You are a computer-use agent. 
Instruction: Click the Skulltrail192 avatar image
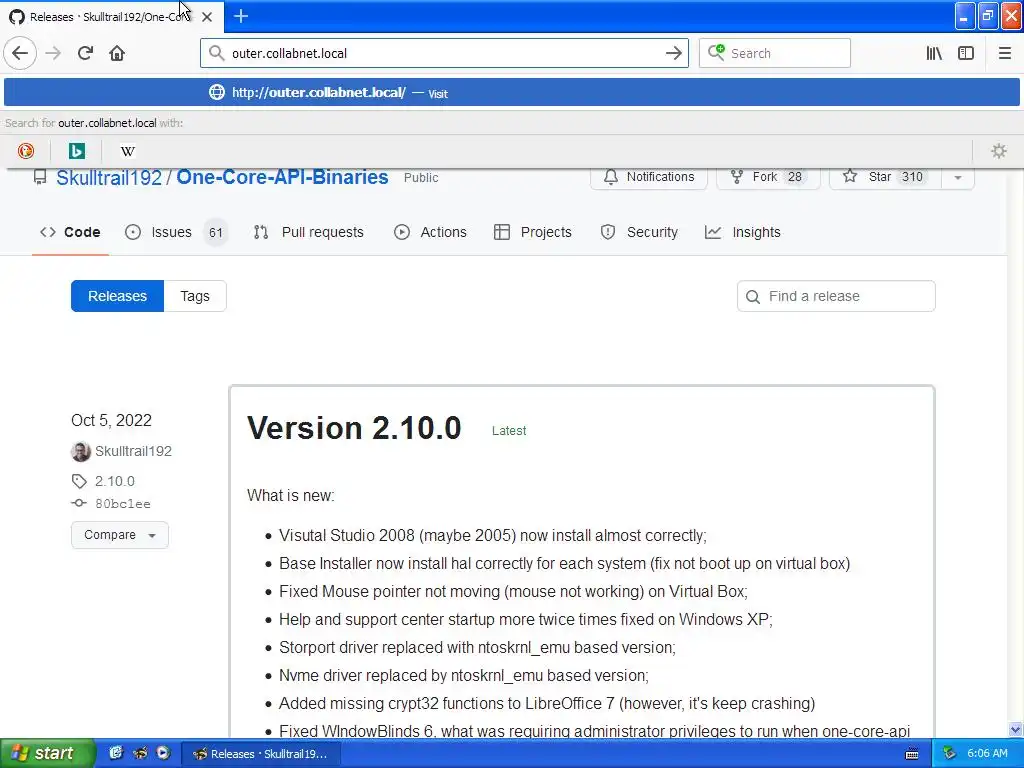point(81,451)
